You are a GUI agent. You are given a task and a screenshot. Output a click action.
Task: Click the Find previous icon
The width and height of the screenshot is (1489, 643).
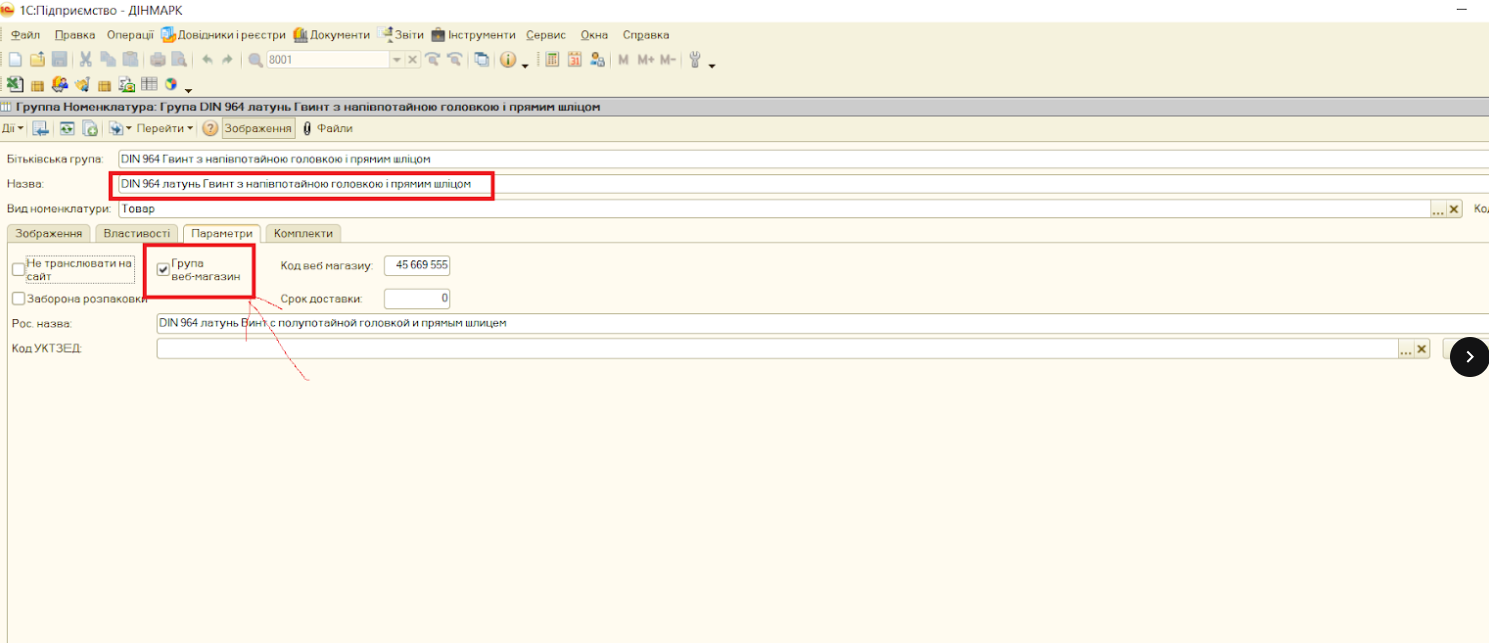(x=455, y=59)
